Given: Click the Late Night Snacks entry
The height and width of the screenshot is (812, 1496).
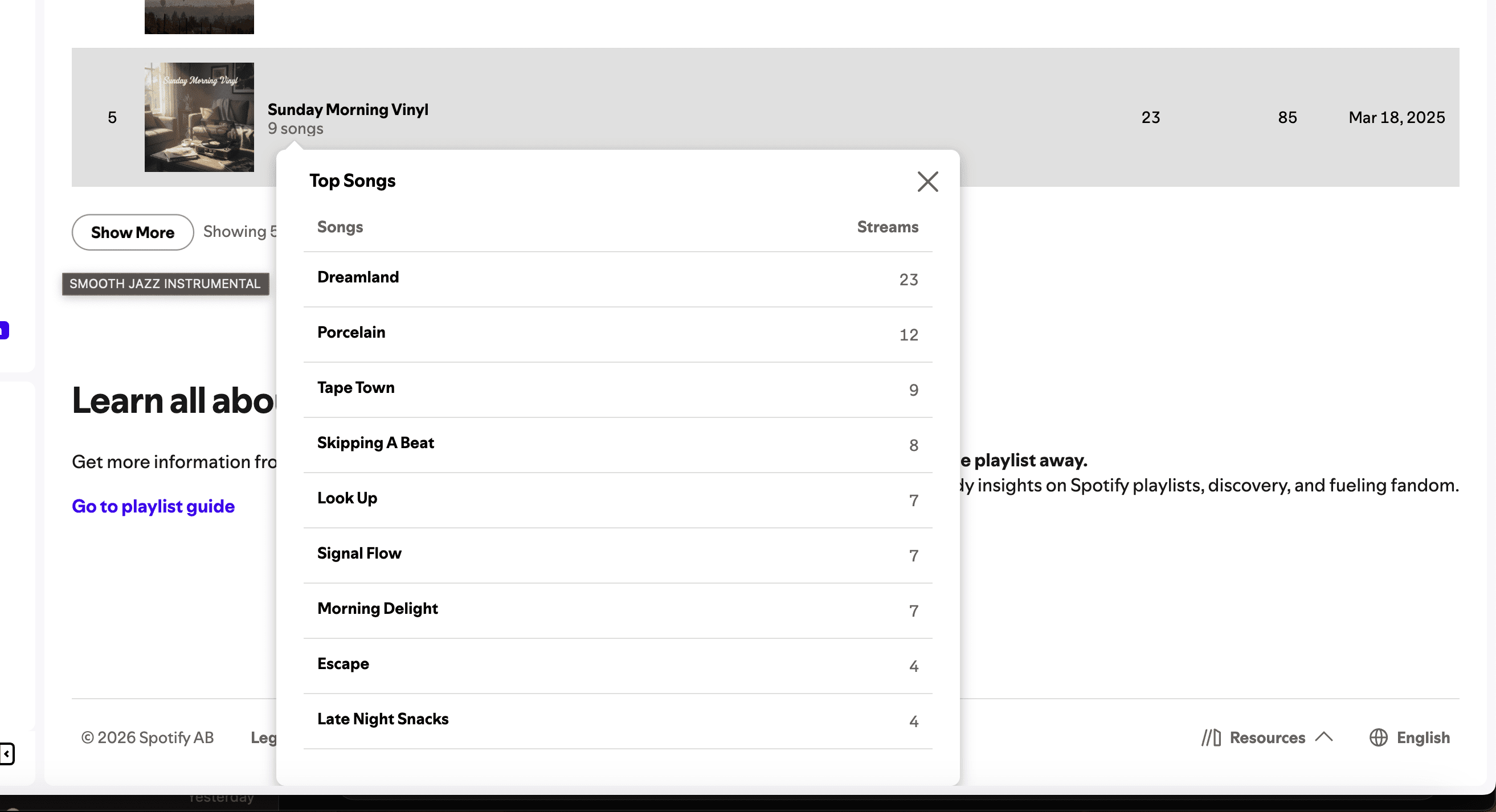Looking at the screenshot, I should [x=383, y=719].
